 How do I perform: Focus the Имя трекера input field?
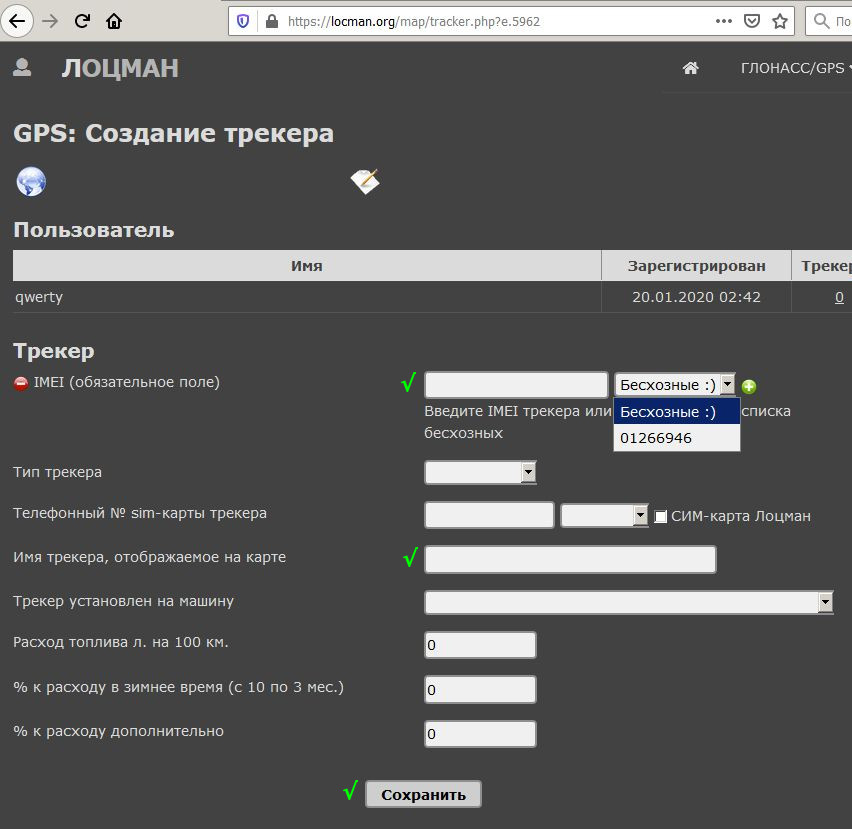coord(570,560)
